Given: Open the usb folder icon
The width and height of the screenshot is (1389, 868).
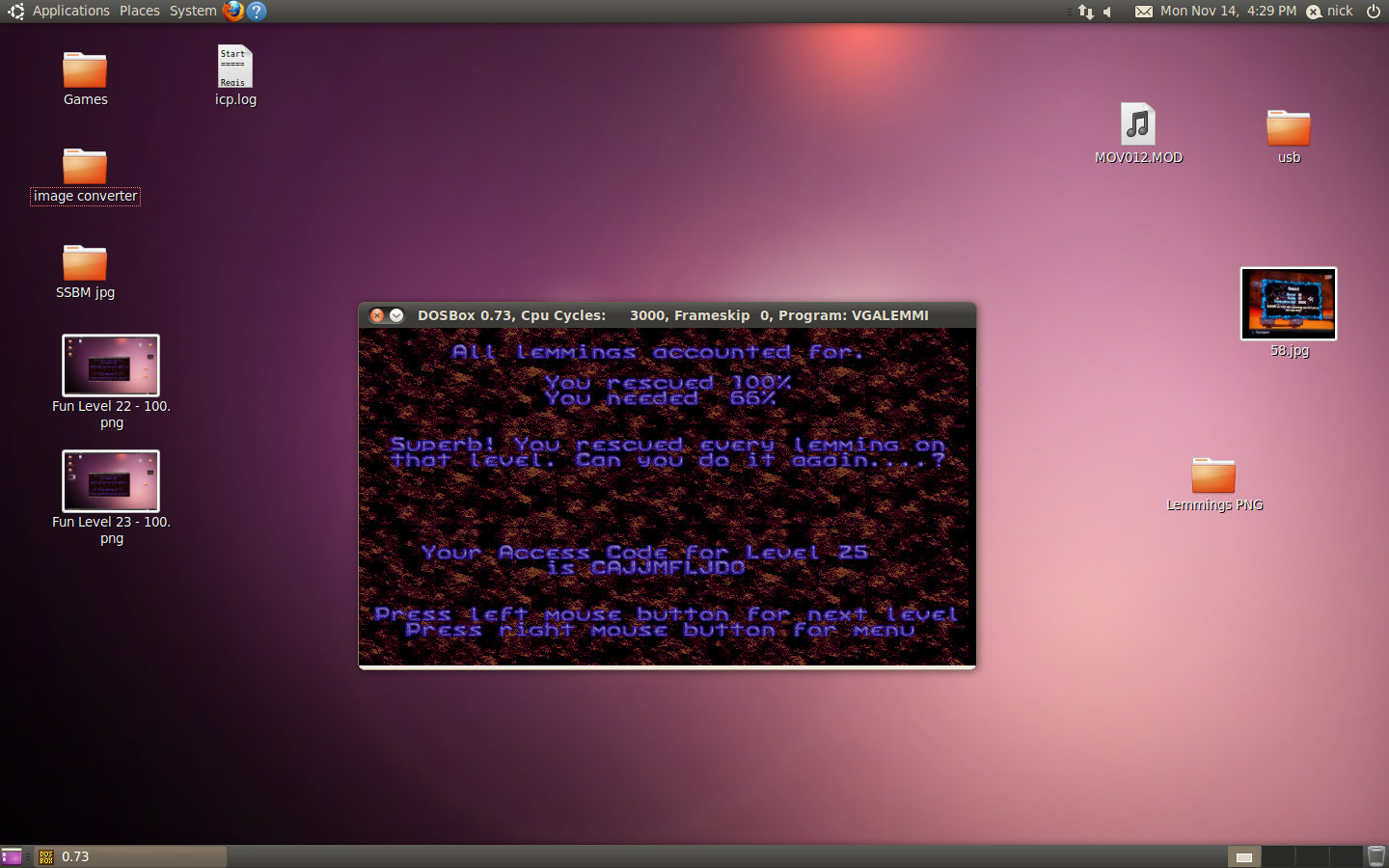Looking at the screenshot, I should click(x=1288, y=128).
